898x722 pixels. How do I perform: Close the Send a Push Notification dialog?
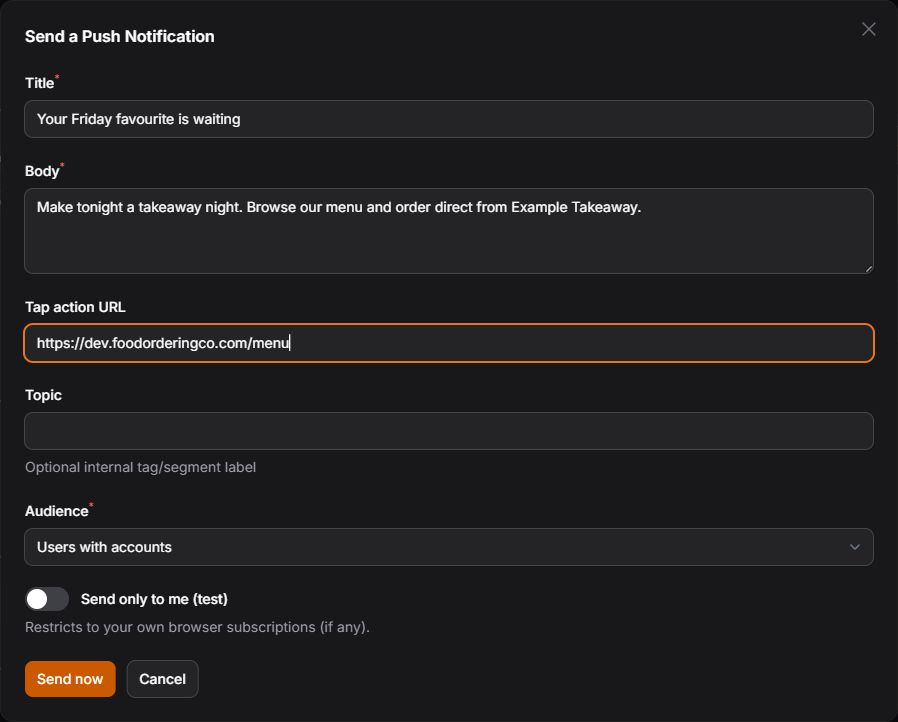point(868,29)
